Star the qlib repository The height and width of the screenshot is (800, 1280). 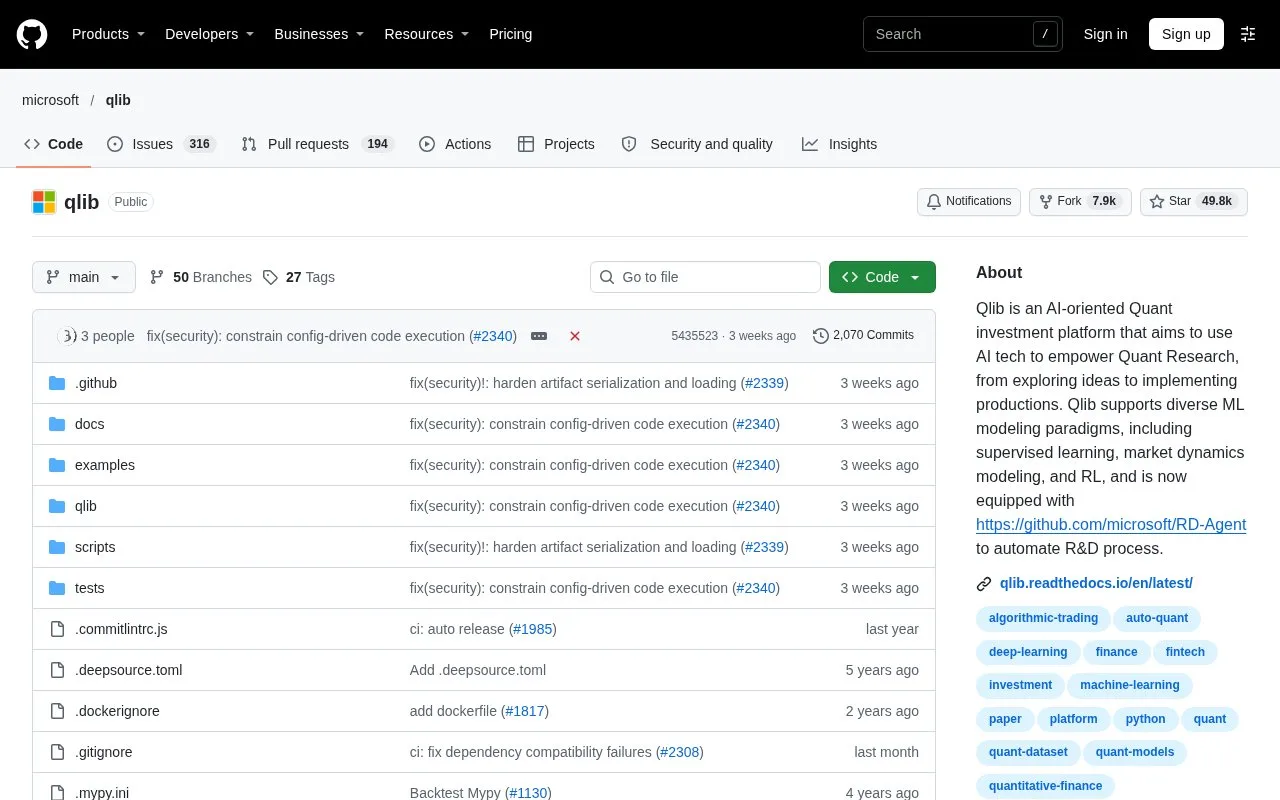tap(1194, 201)
